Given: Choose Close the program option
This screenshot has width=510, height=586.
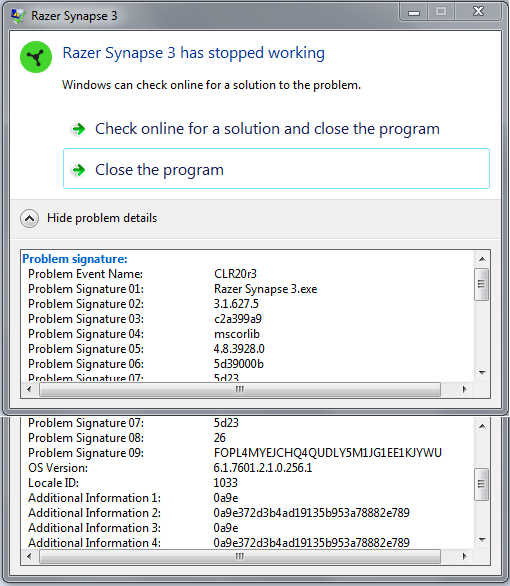Looking at the screenshot, I should tap(276, 169).
